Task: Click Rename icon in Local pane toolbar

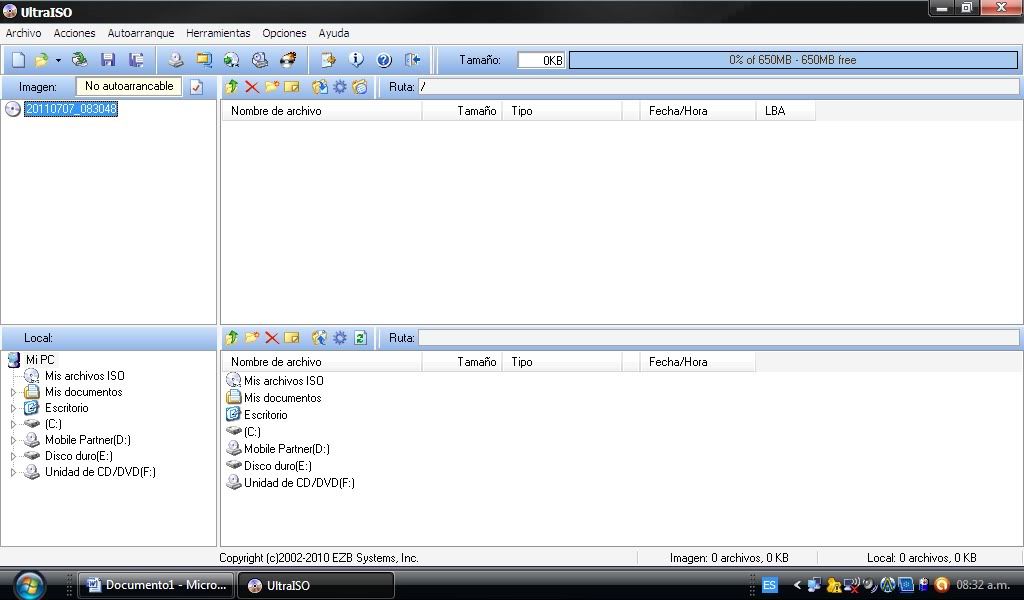Action: point(291,338)
